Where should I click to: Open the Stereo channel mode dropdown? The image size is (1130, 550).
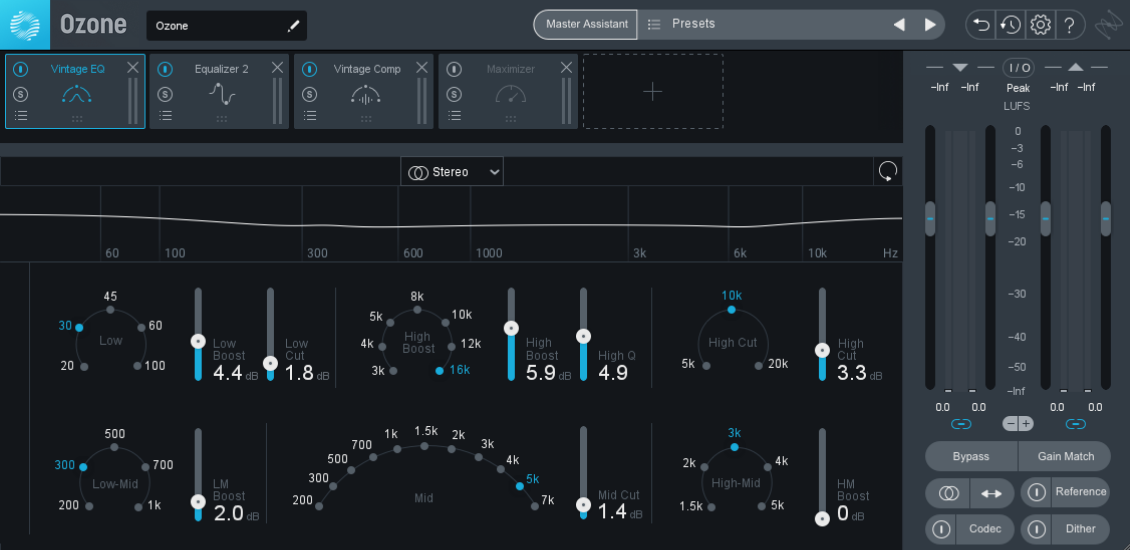tap(452, 172)
